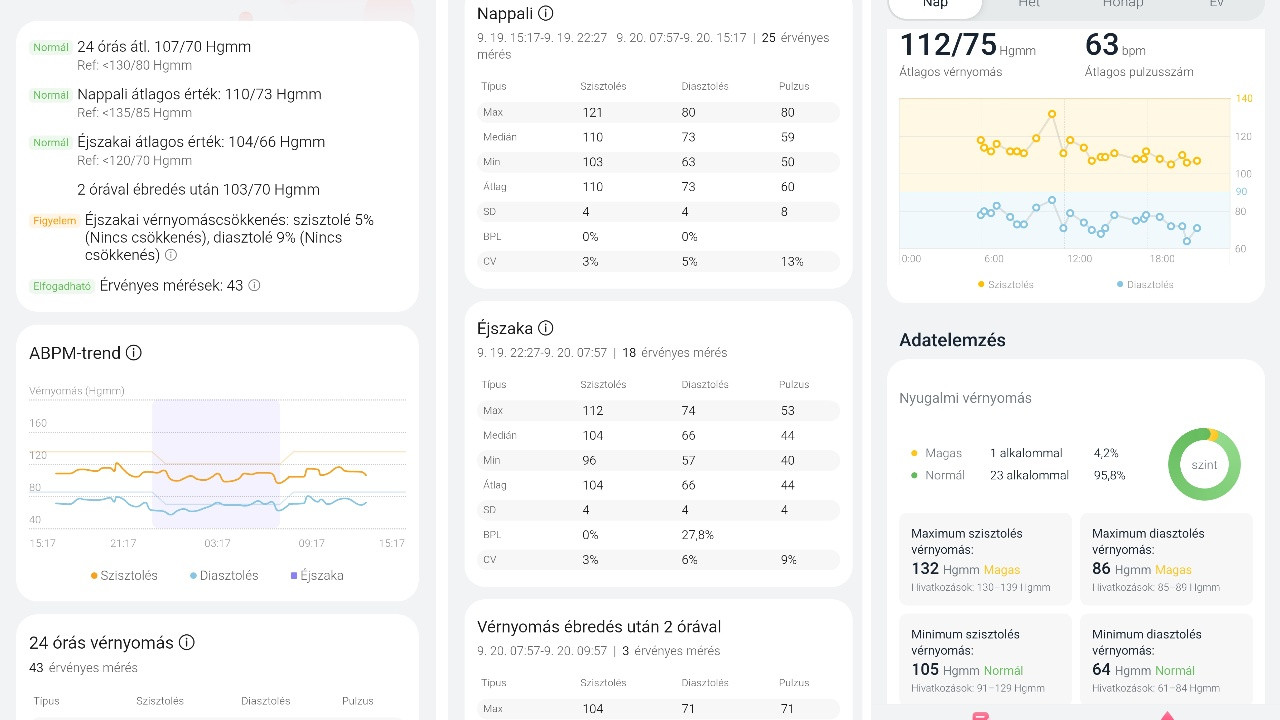This screenshot has height=720, width=1280.
Task: Click the Normál badge beside 24 órás átl.
Action: [51, 47]
